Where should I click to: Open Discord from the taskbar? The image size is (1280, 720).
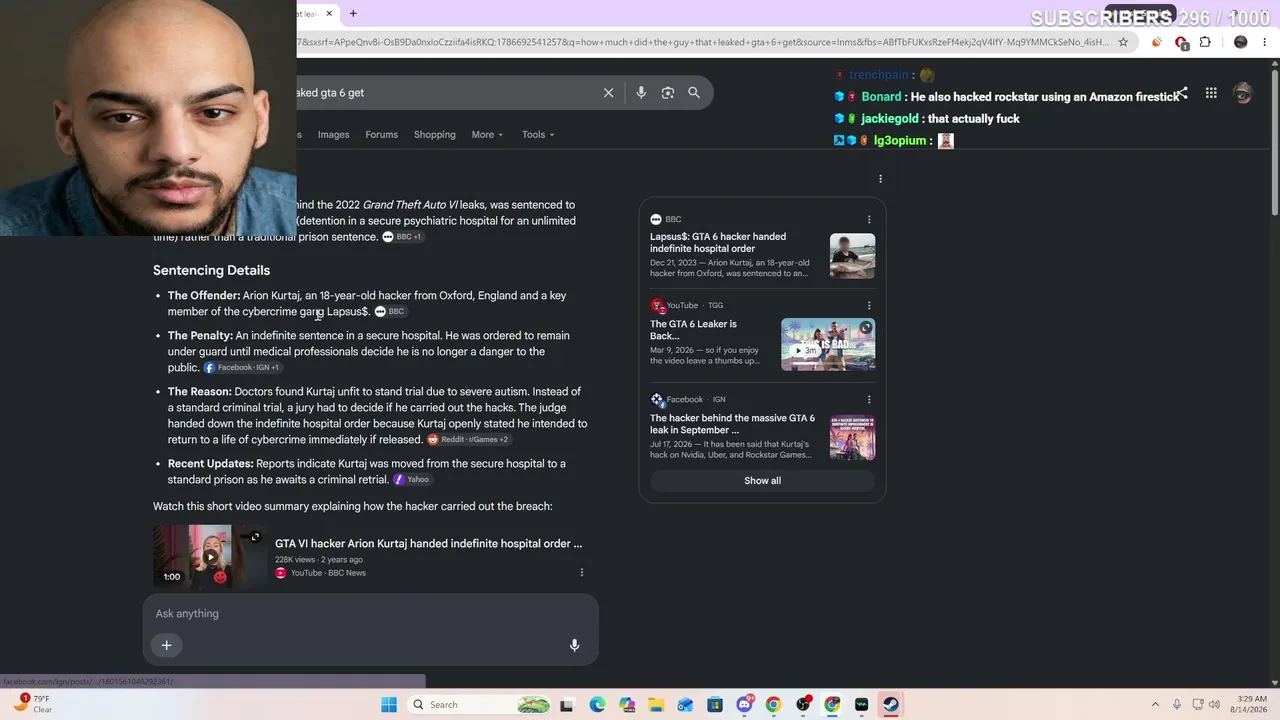[744, 705]
